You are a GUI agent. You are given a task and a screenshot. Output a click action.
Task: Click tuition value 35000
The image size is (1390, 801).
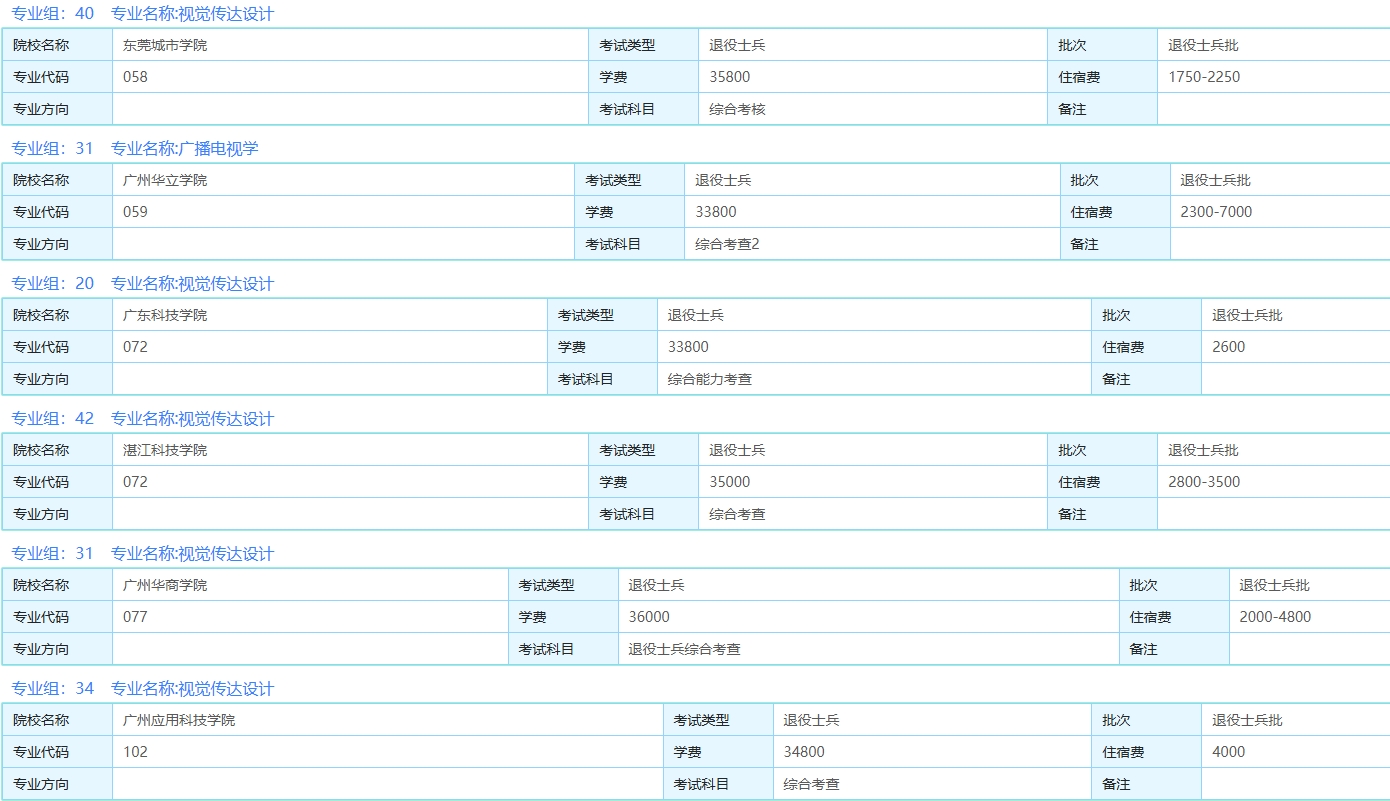[x=730, y=482]
